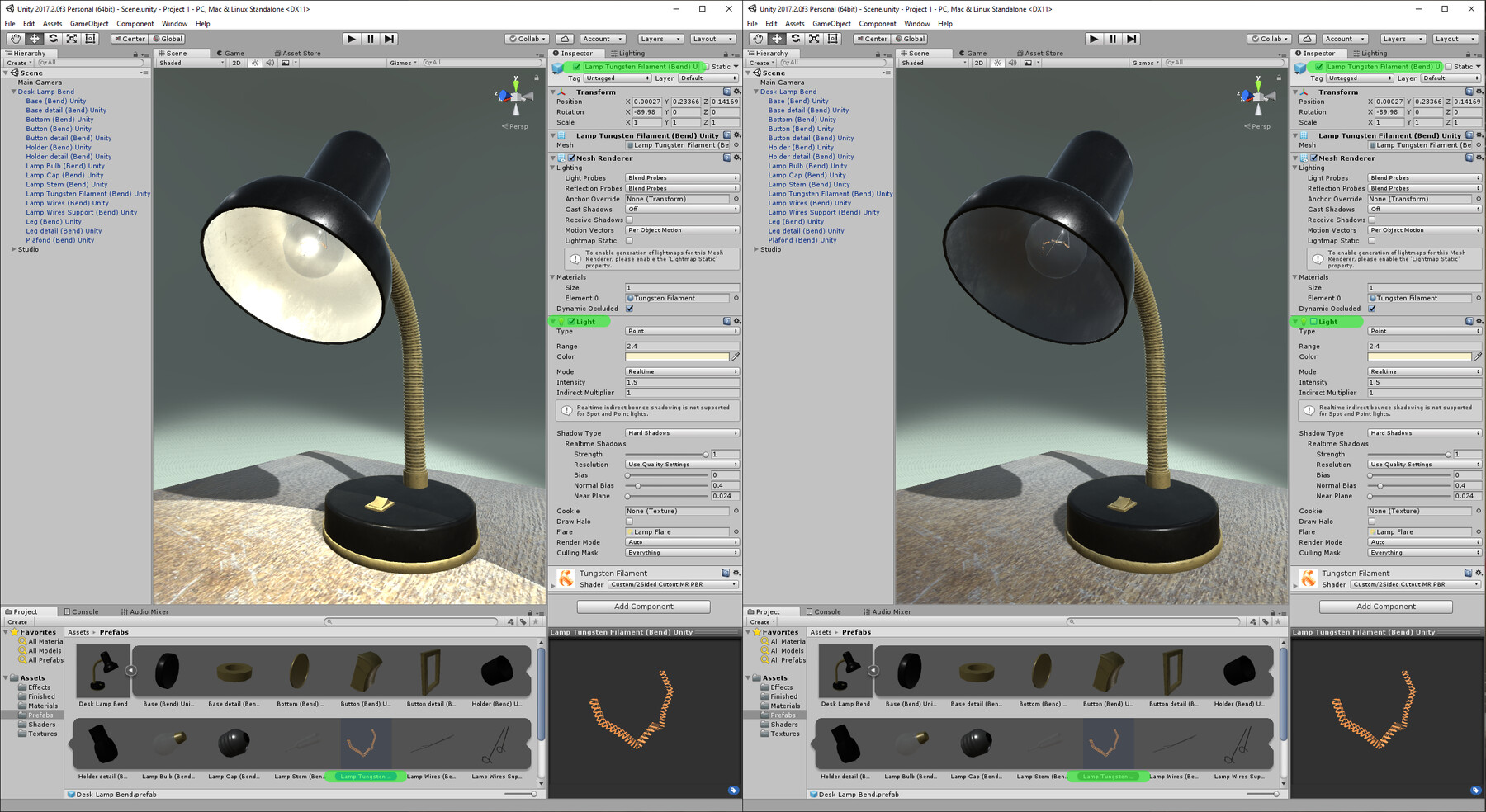Open the Layout dropdown in the toolbar

pos(711,38)
